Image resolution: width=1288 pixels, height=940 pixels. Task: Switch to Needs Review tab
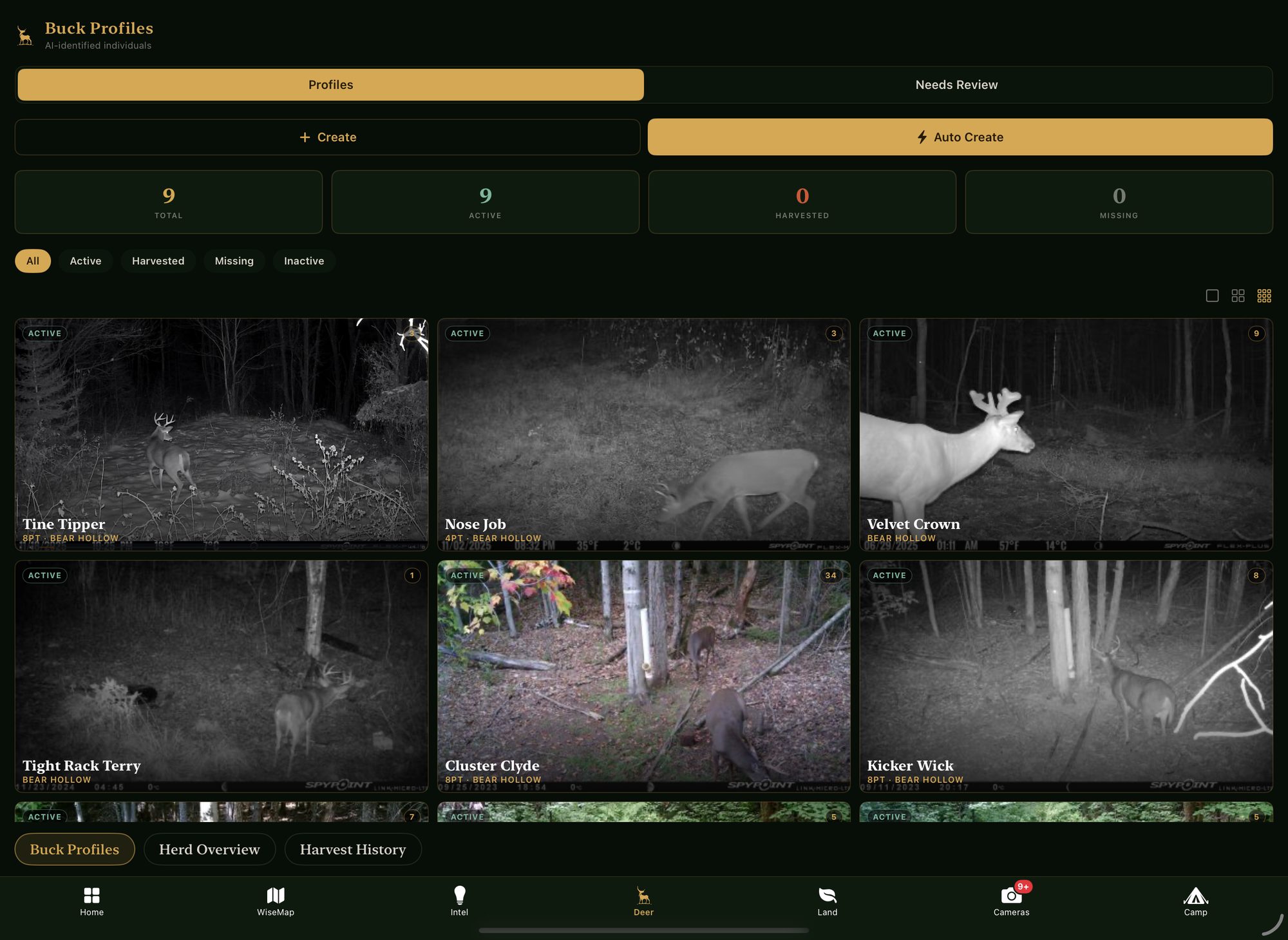pyautogui.click(x=956, y=84)
